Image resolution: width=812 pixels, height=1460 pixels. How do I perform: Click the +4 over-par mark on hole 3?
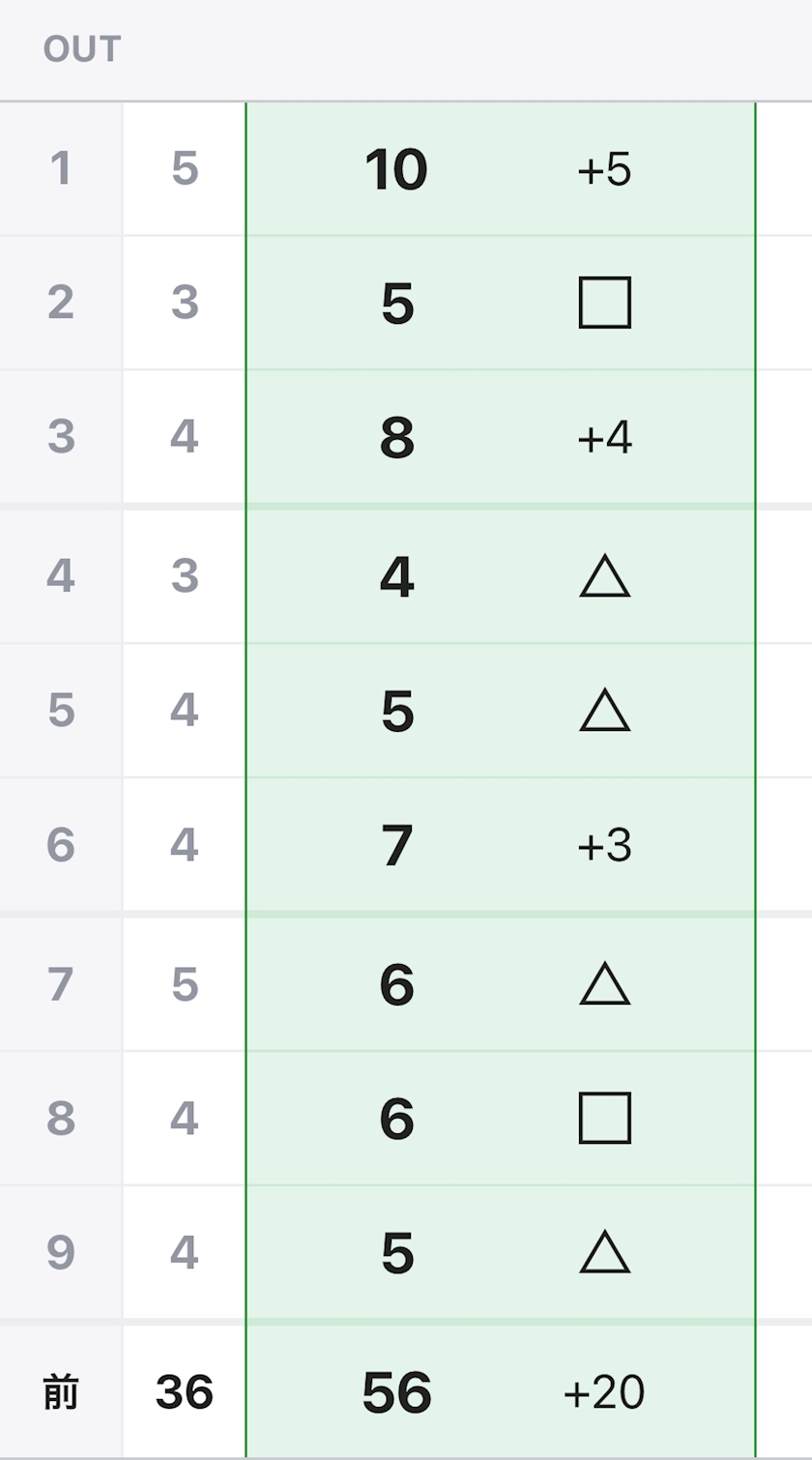pos(604,438)
